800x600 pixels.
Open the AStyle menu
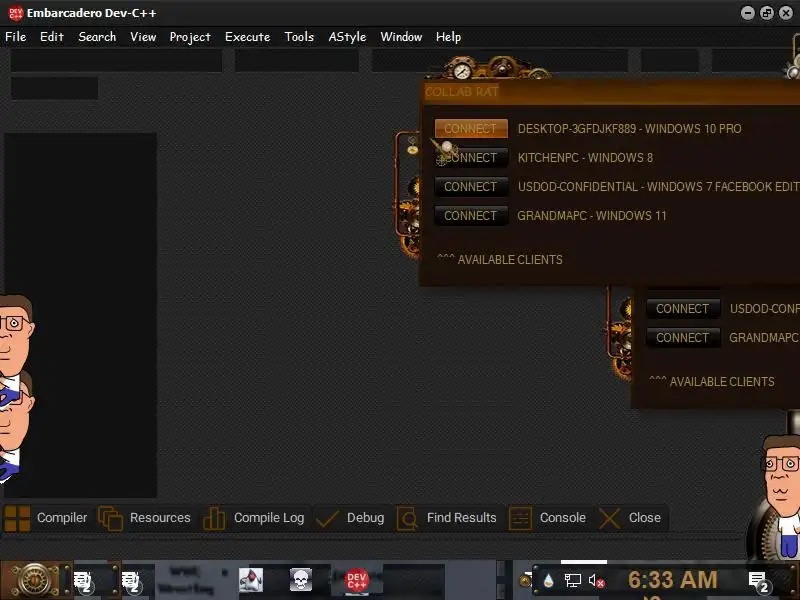pyautogui.click(x=347, y=37)
